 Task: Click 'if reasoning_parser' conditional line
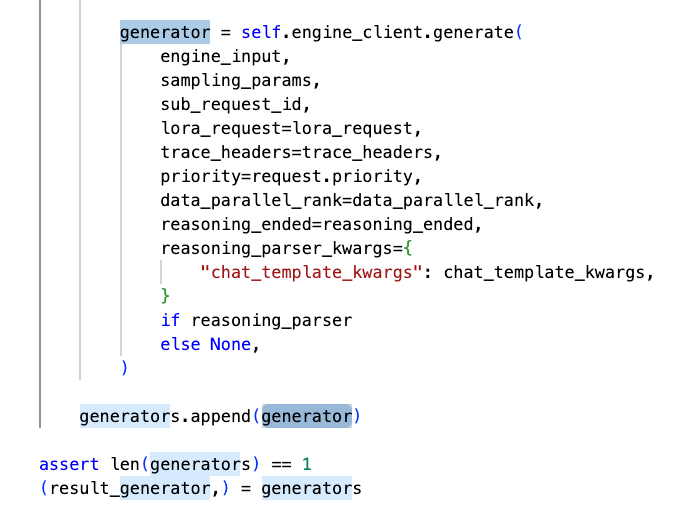(x=256, y=321)
